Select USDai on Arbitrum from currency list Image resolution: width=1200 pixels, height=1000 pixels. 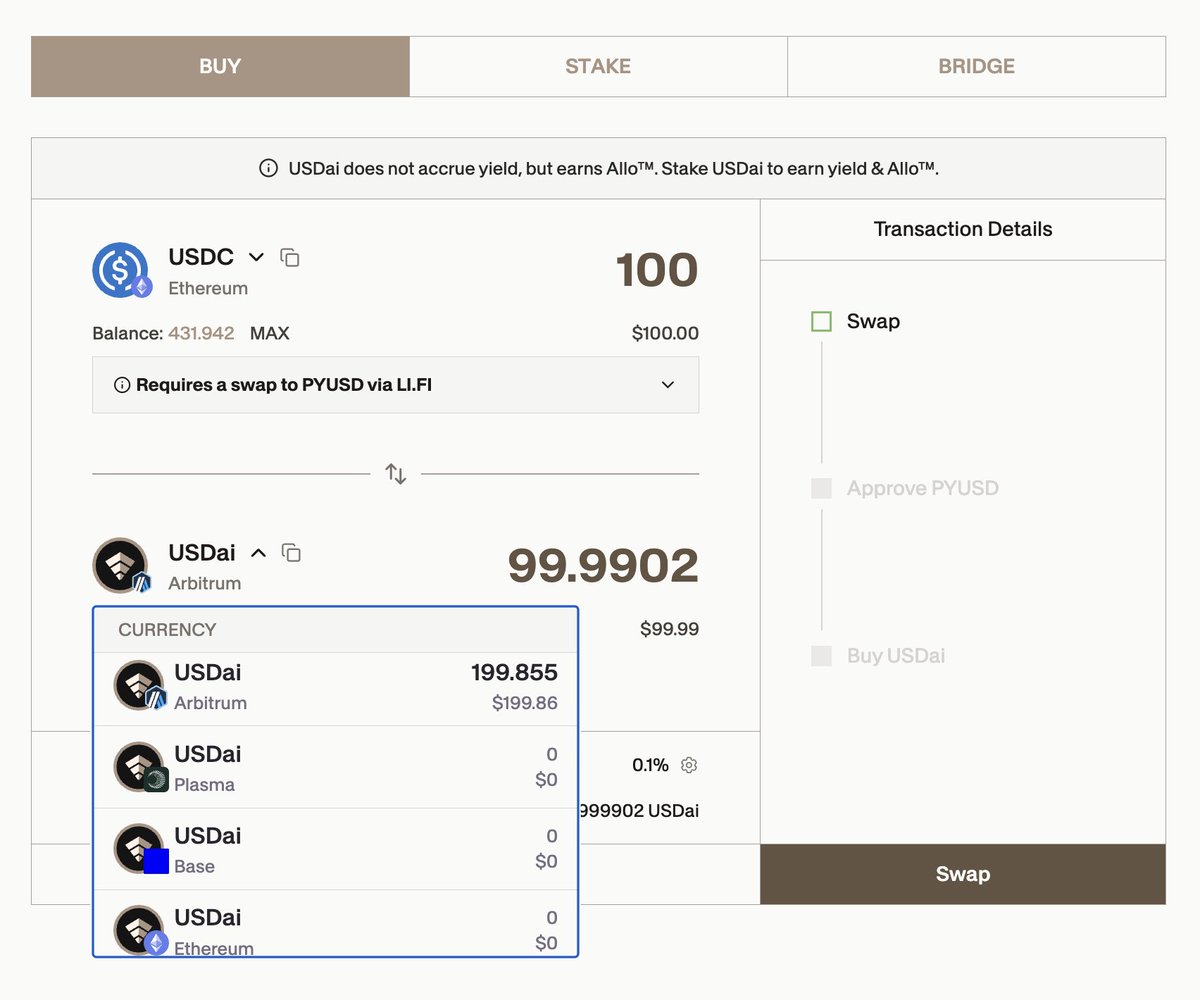(336, 689)
